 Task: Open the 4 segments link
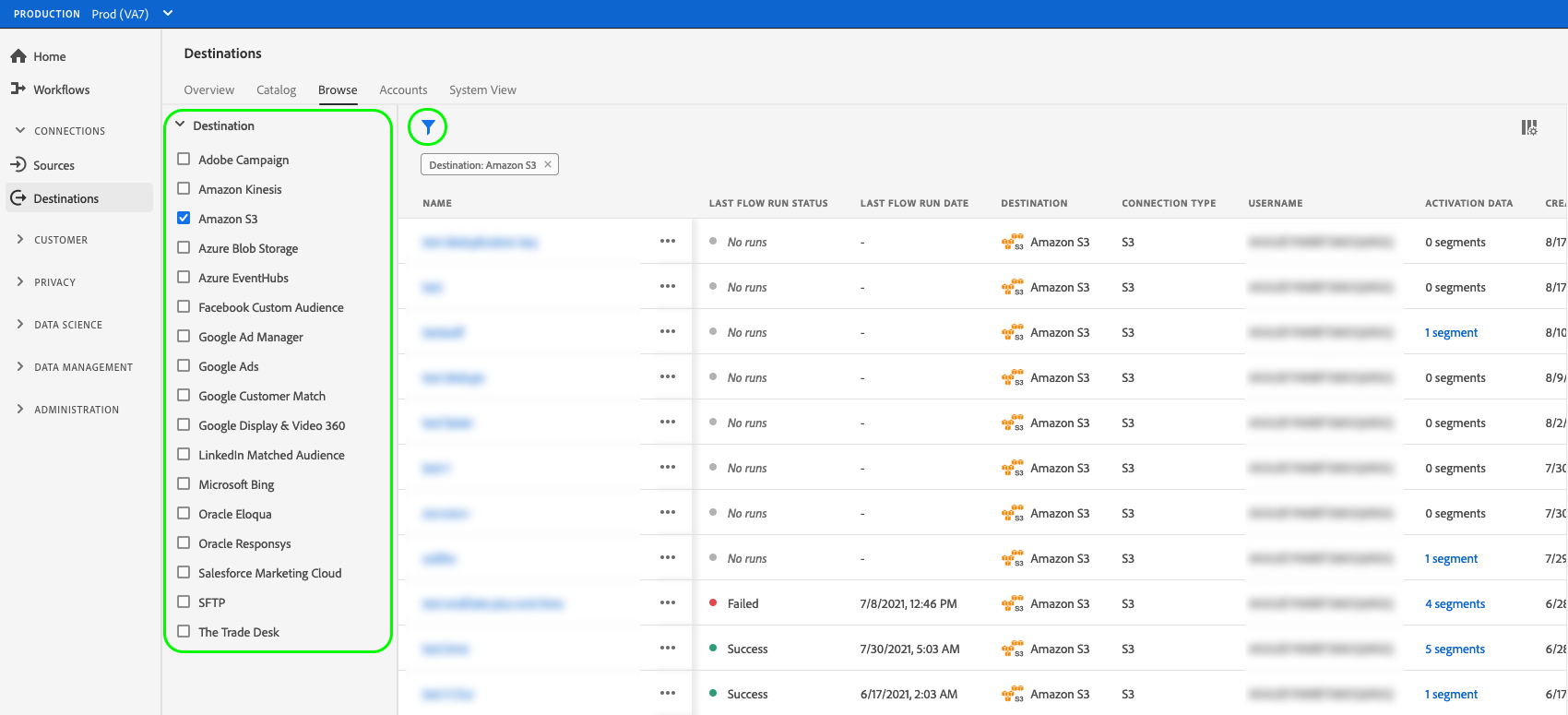1455,603
